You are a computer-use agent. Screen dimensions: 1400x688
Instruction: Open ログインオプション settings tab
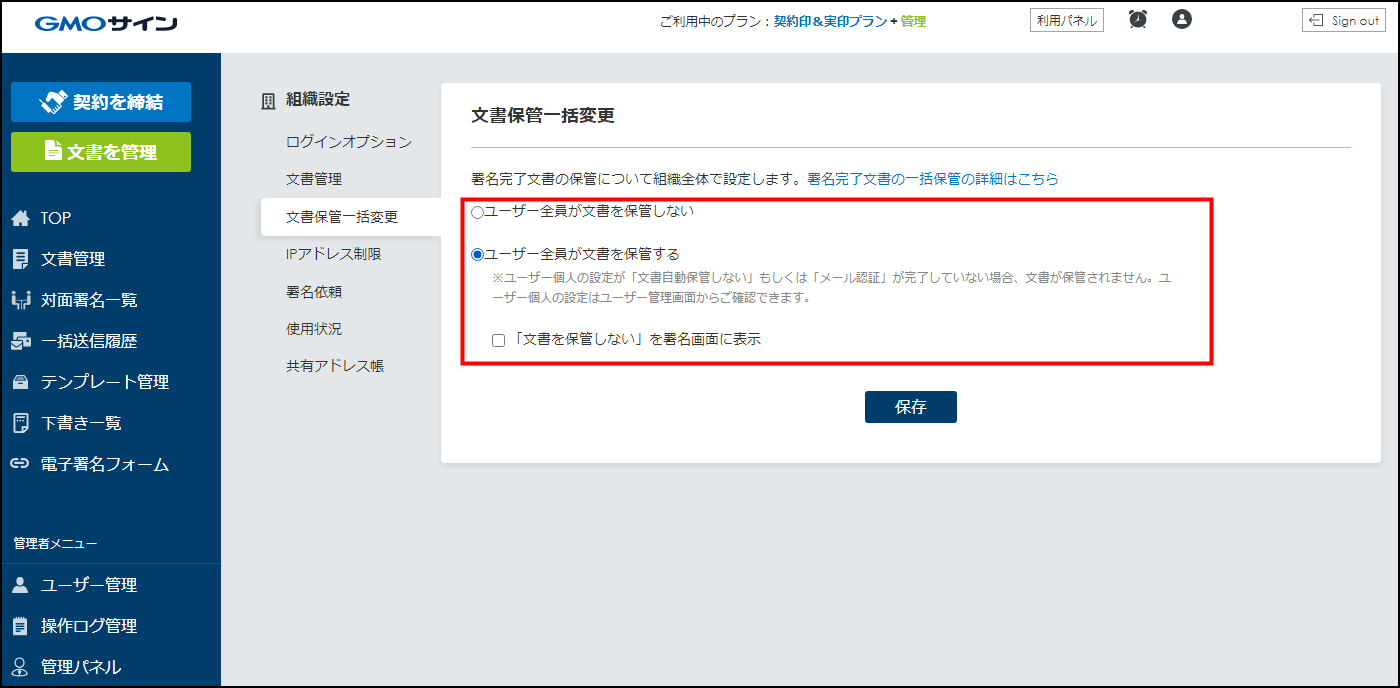click(x=348, y=142)
